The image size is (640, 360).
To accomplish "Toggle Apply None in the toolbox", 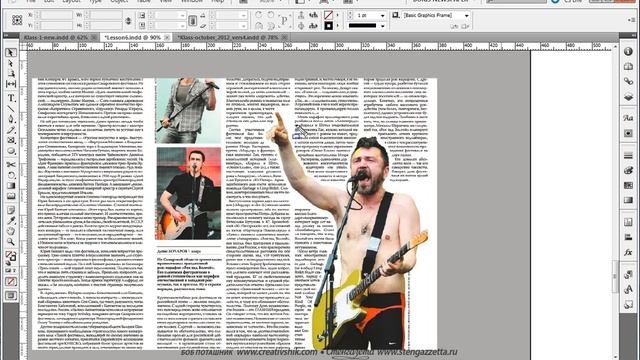I will coord(11,282).
